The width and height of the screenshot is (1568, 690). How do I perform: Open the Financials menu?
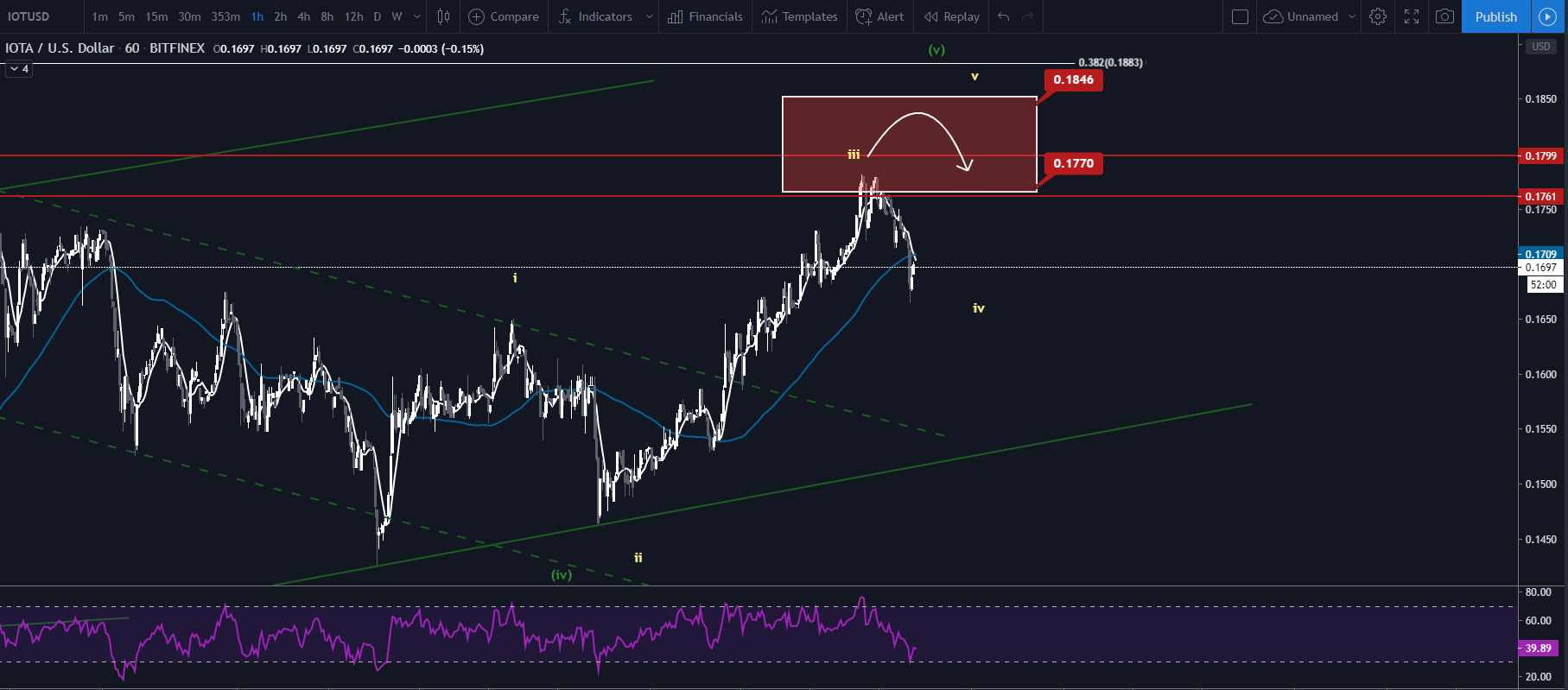click(x=705, y=16)
